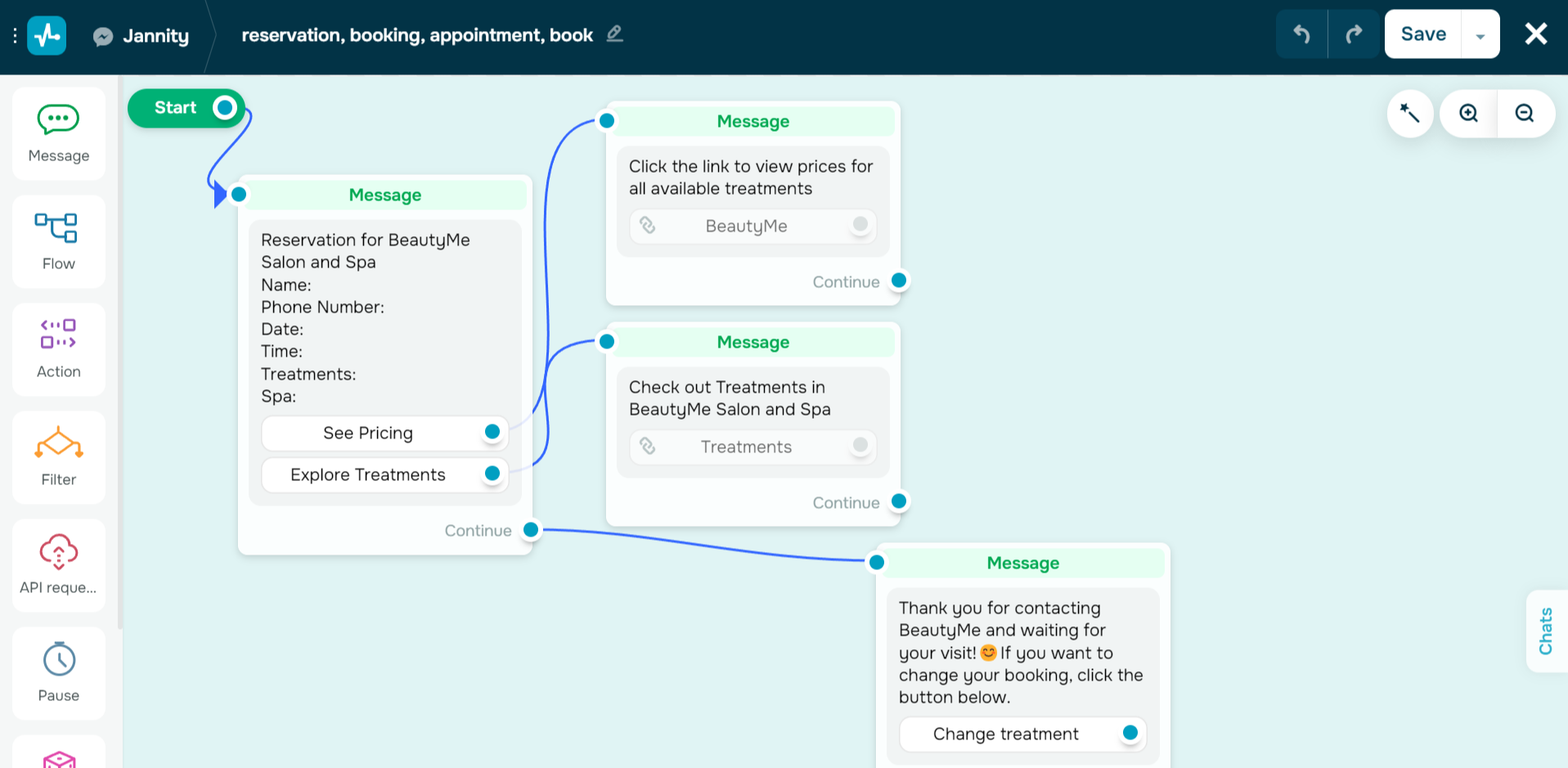
Task: Add a Pause element from sidebar
Action: click(58, 672)
